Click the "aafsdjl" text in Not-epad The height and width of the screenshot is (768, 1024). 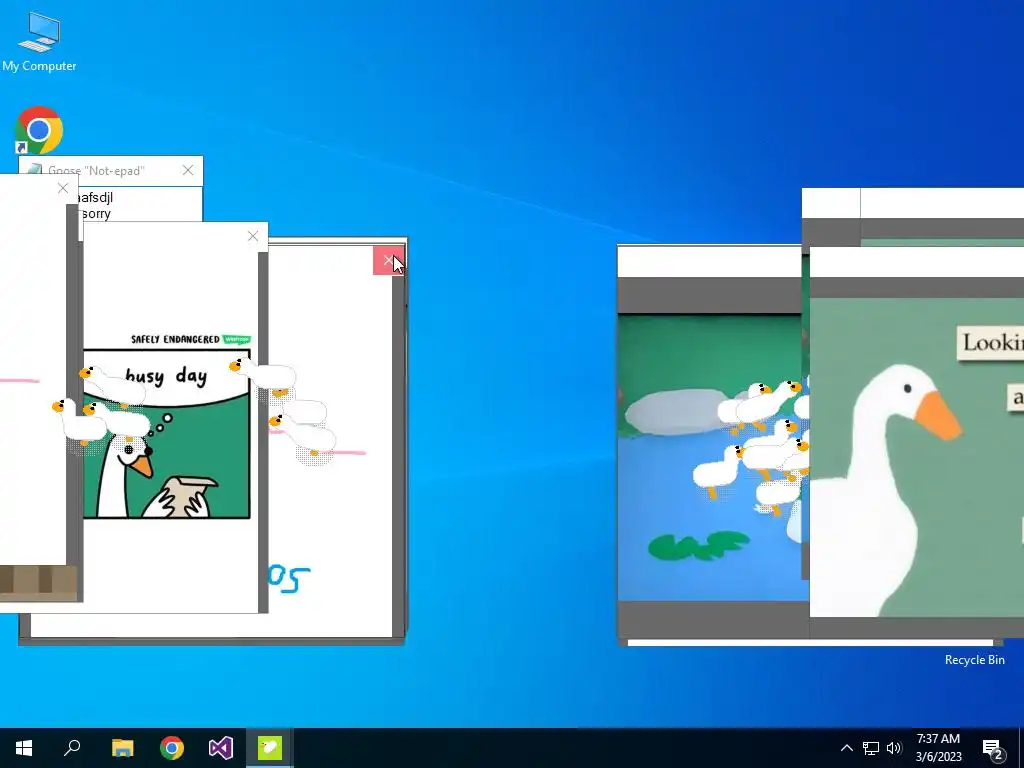click(x=94, y=197)
